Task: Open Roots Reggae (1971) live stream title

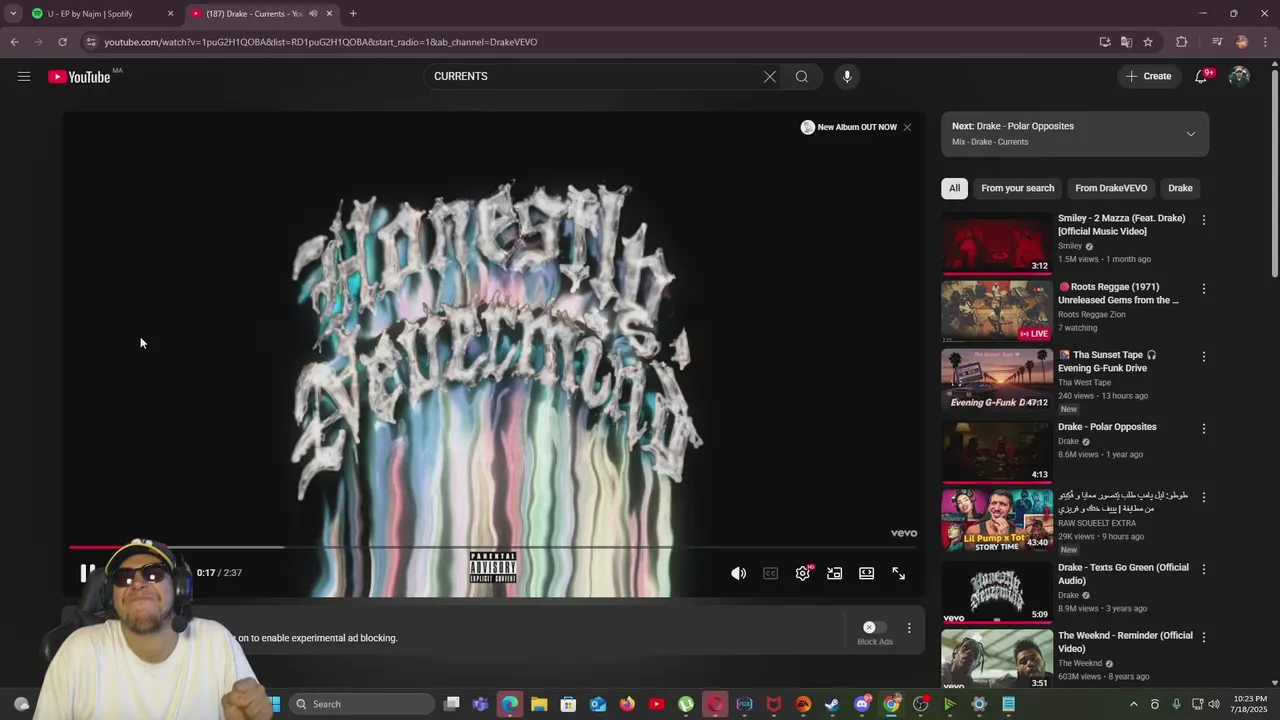Action: pos(1118,293)
